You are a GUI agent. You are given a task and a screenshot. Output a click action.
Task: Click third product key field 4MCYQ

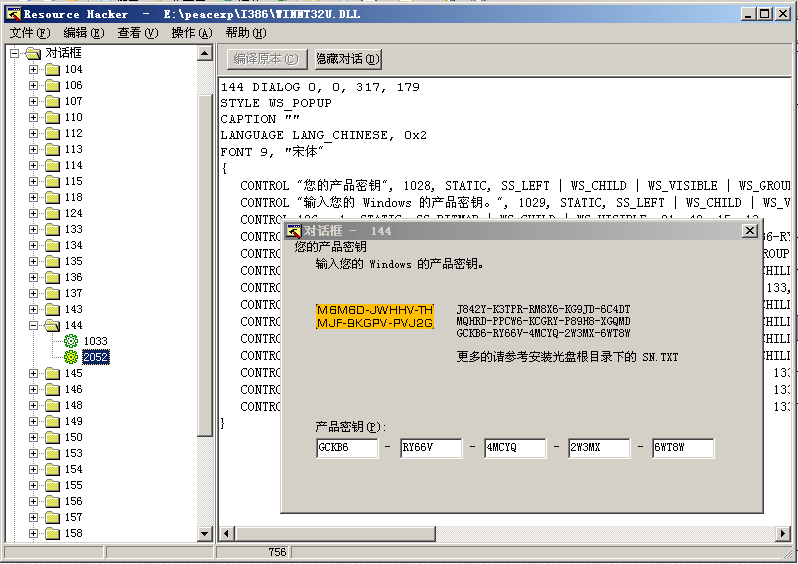(x=515, y=448)
